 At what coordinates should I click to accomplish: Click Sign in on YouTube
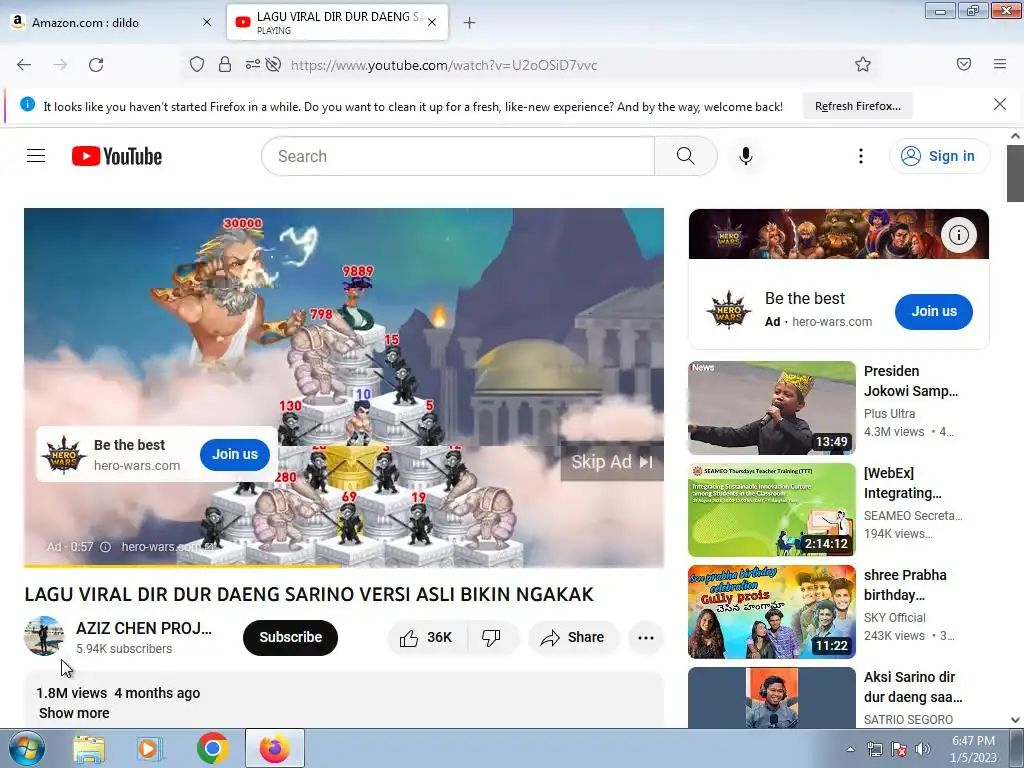940,156
